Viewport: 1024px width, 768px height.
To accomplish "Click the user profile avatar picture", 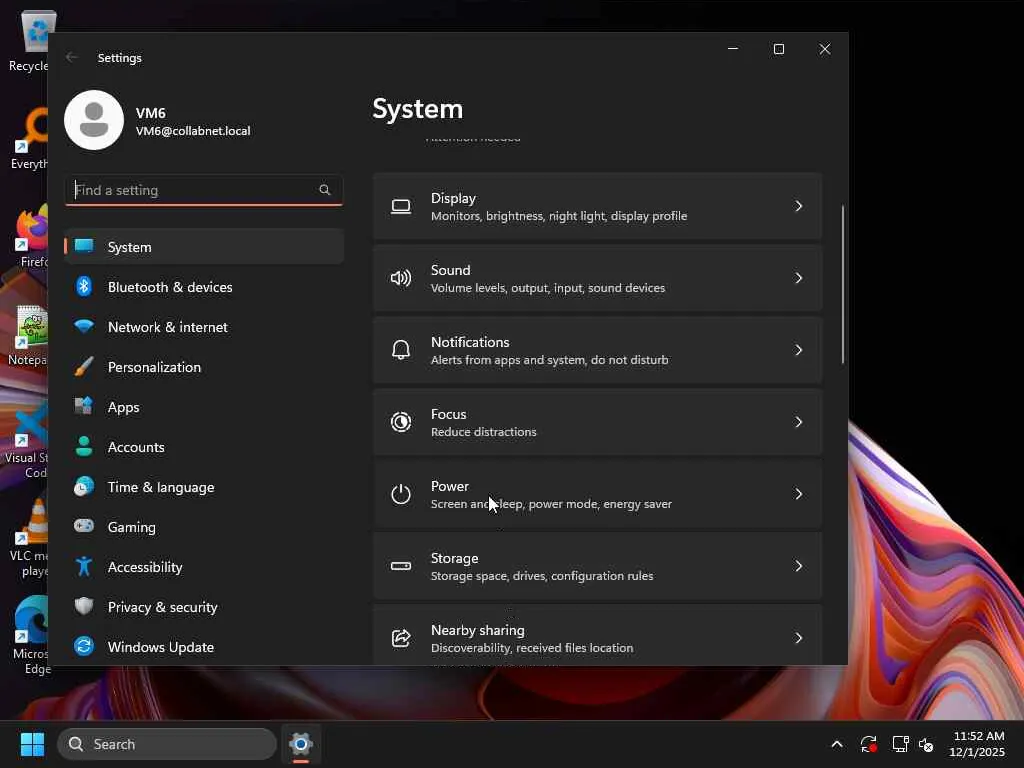I will (x=94, y=120).
